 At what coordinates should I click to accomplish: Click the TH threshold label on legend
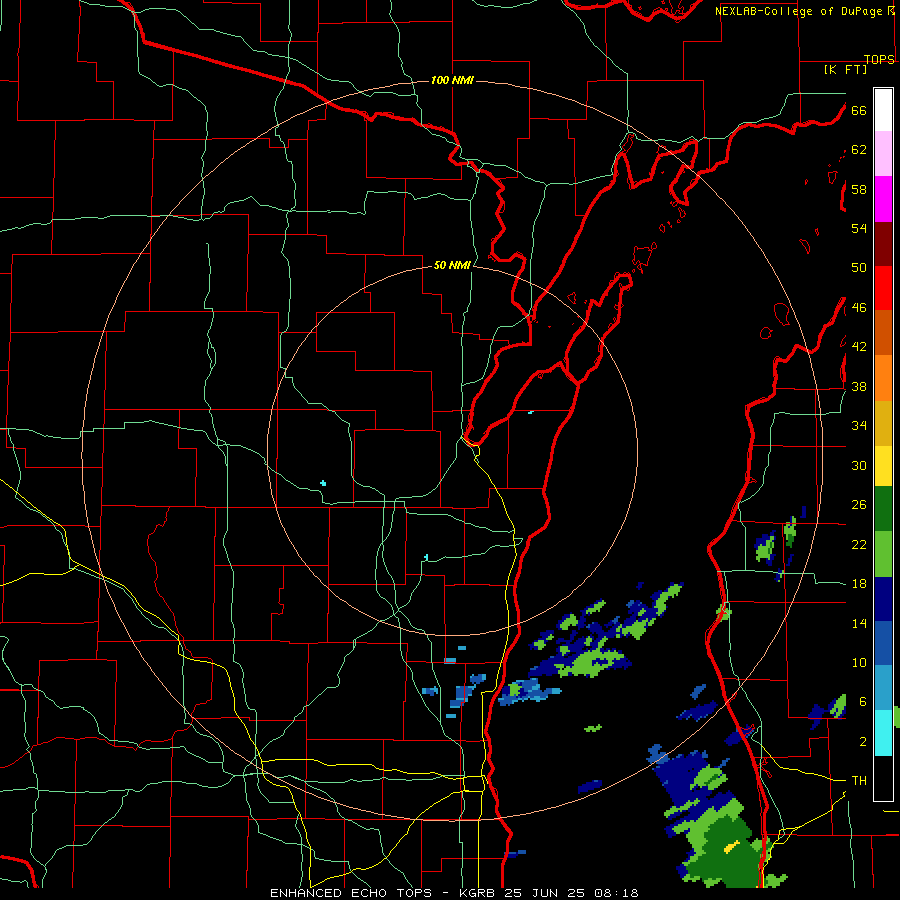859,781
